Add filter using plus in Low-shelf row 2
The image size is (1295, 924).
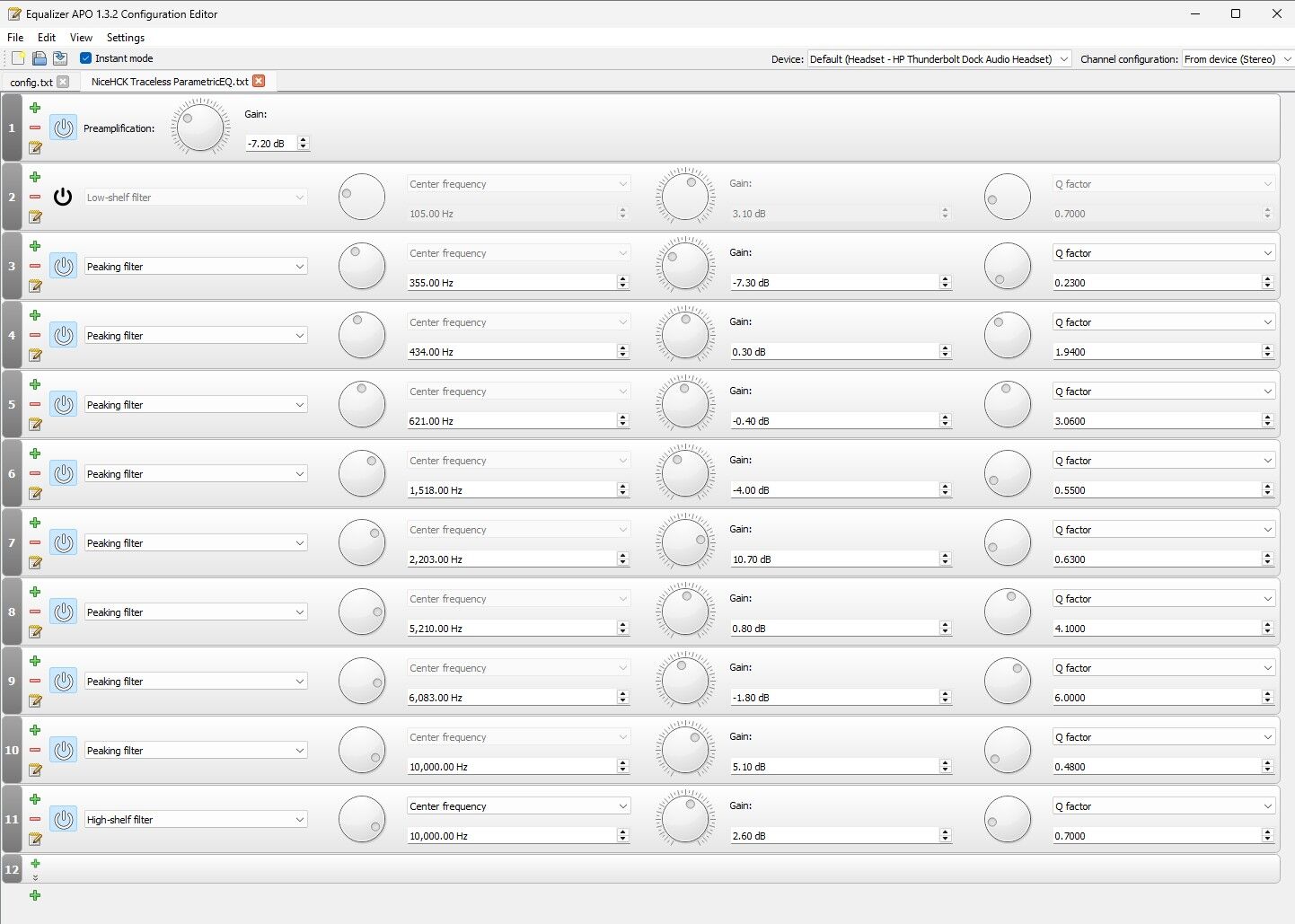click(35, 177)
